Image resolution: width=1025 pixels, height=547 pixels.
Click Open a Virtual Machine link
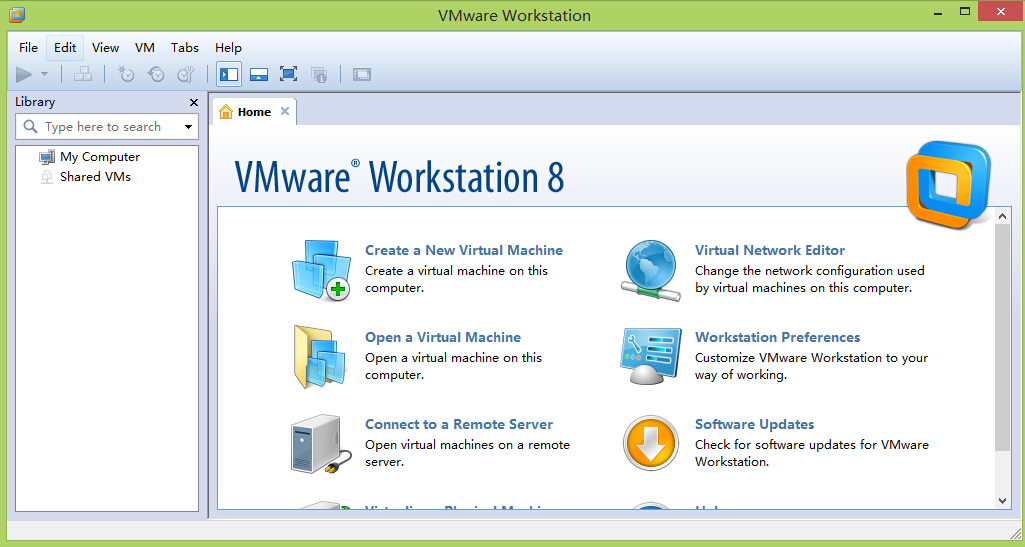(443, 337)
